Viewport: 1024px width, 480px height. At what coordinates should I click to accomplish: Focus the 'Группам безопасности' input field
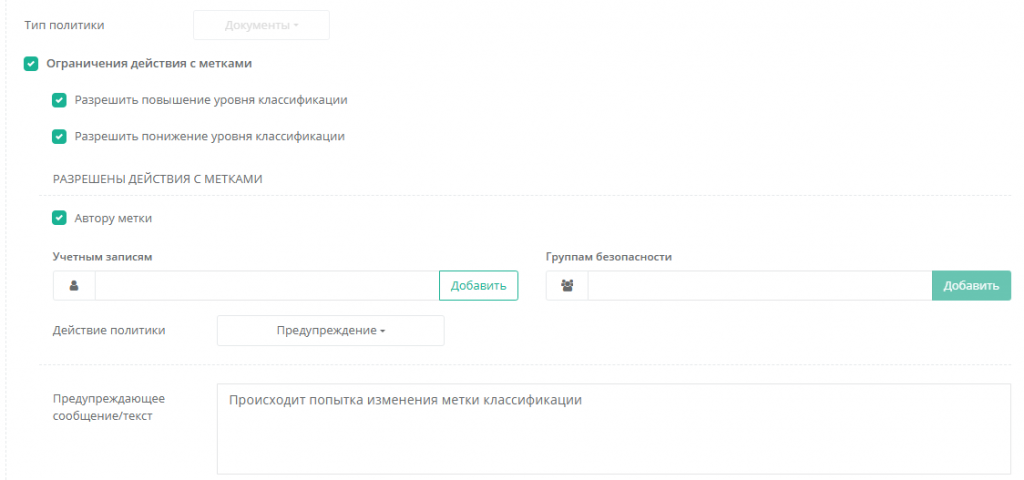[x=759, y=286]
